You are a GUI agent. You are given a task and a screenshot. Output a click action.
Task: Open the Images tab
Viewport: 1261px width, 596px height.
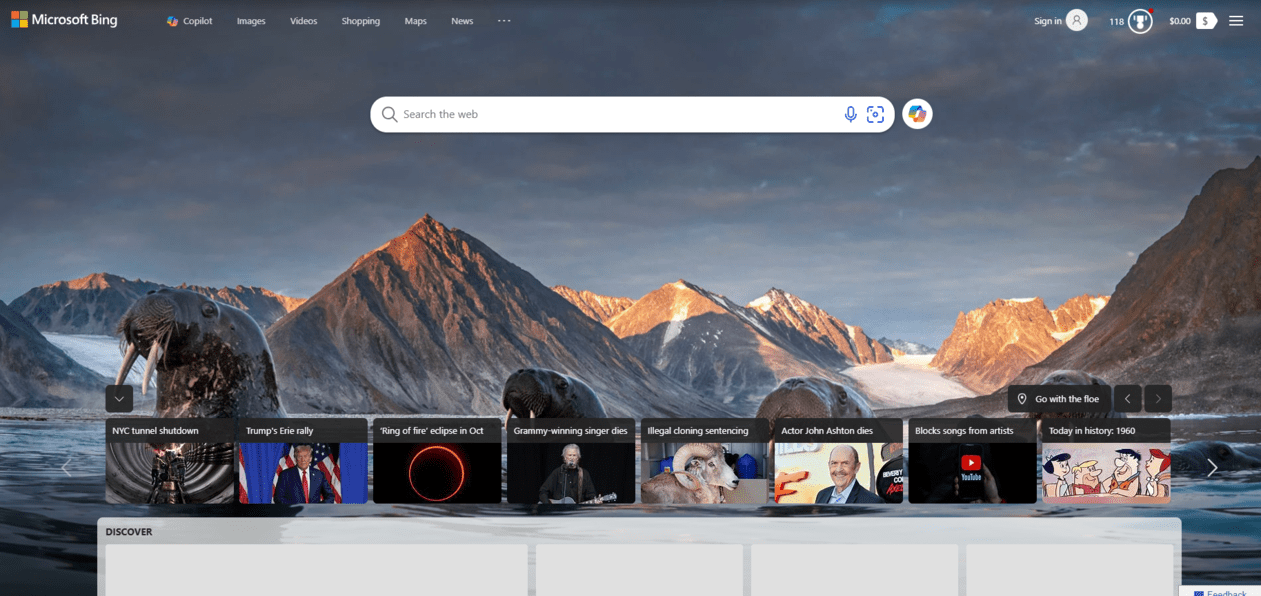[251, 21]
